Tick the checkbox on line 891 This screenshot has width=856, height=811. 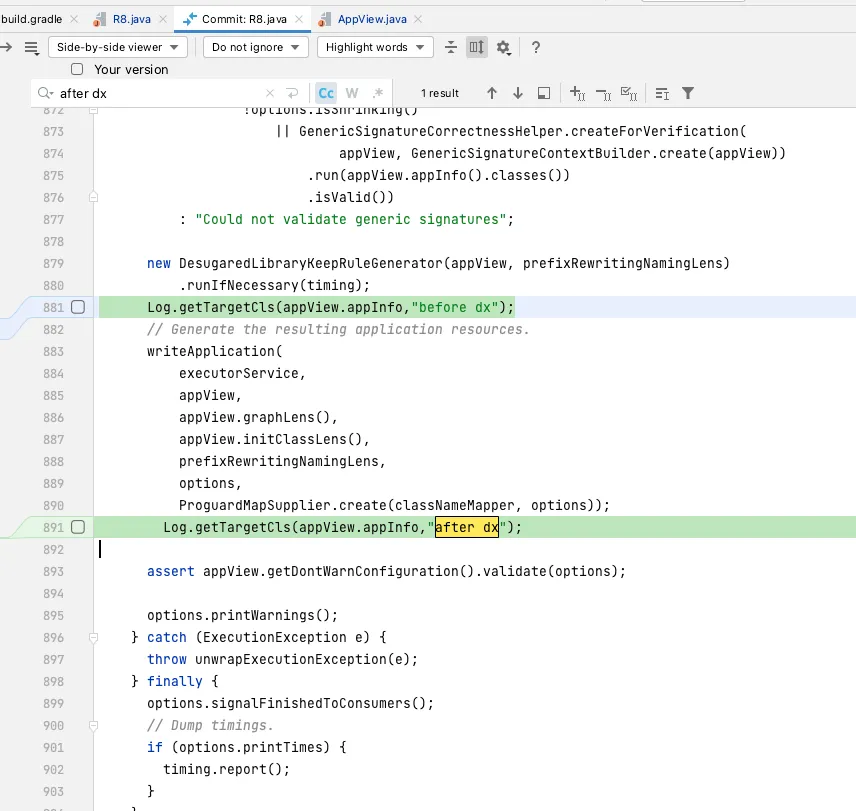point(78,527)
